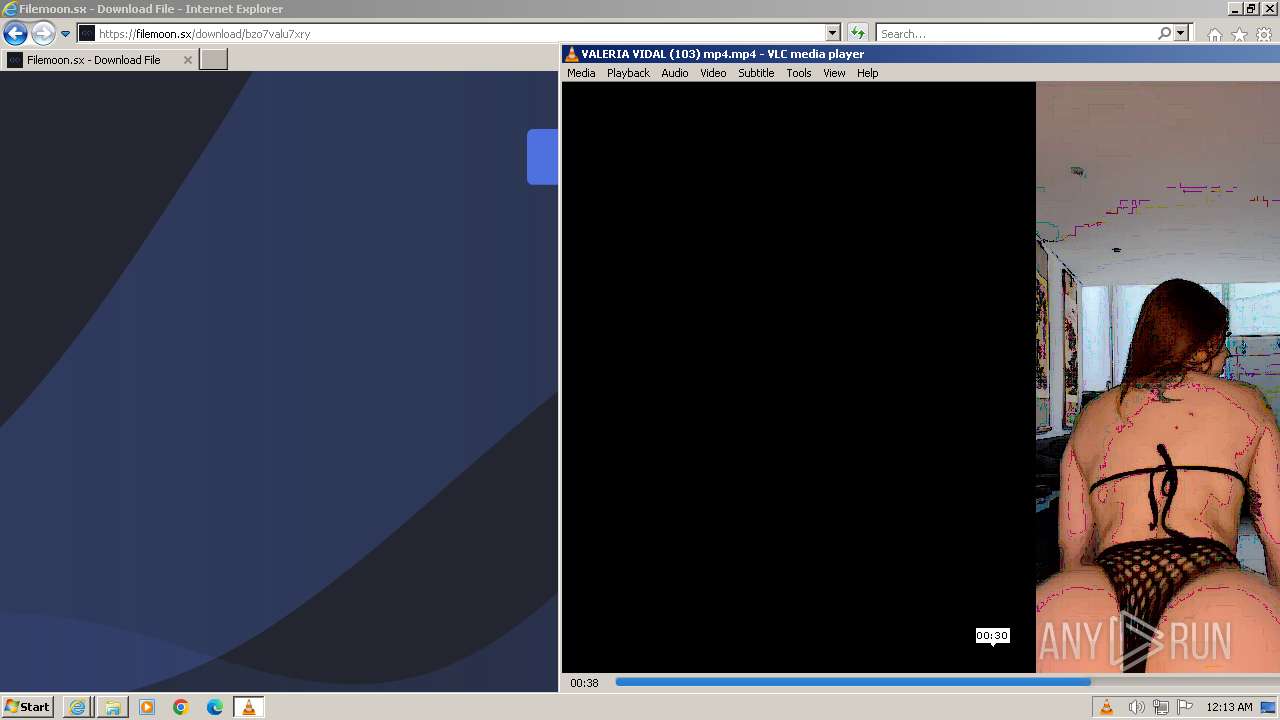Seek on the VLC playback progress bar
This screenshot has width=1280, height=720.
point(945,682)
